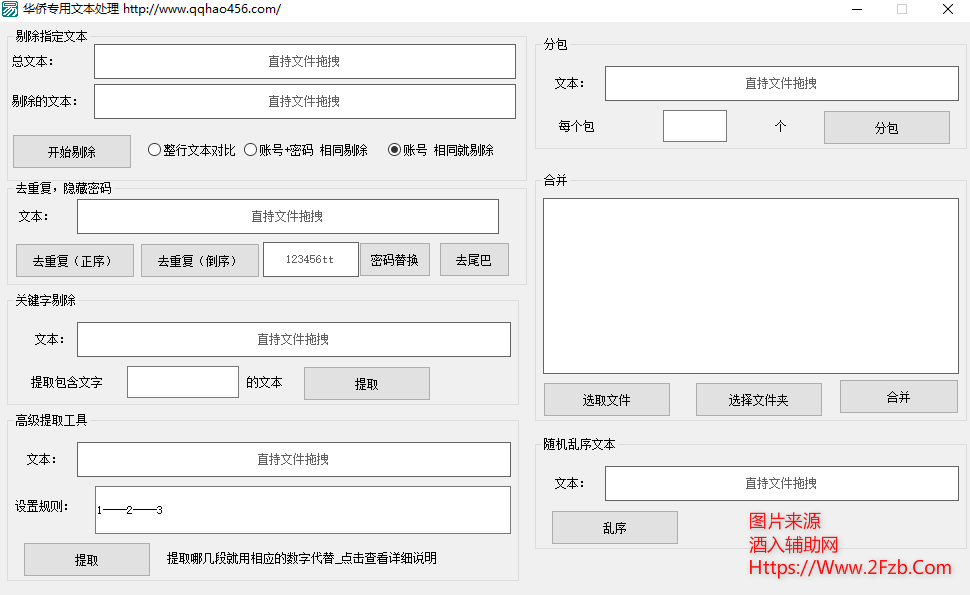
Task: Click the 每个包 count input field
Action: coord(694,127)
